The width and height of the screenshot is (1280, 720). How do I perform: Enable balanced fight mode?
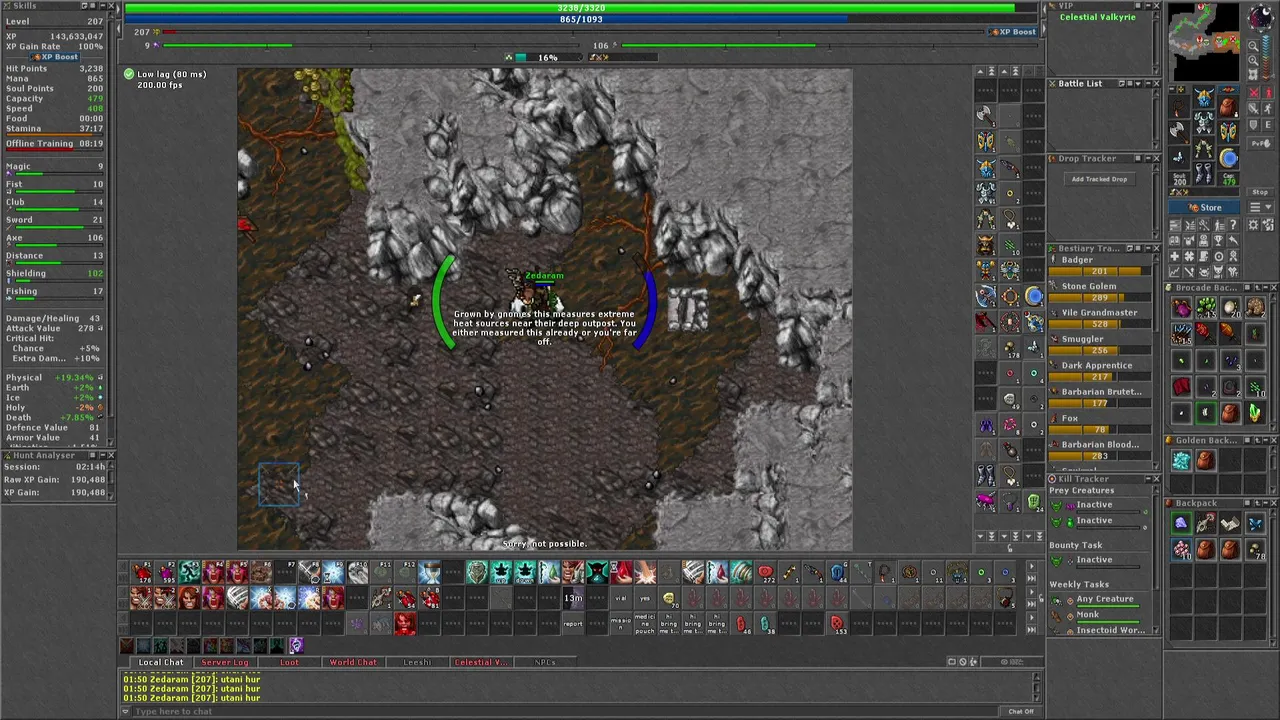click(x=1254, y=108)
